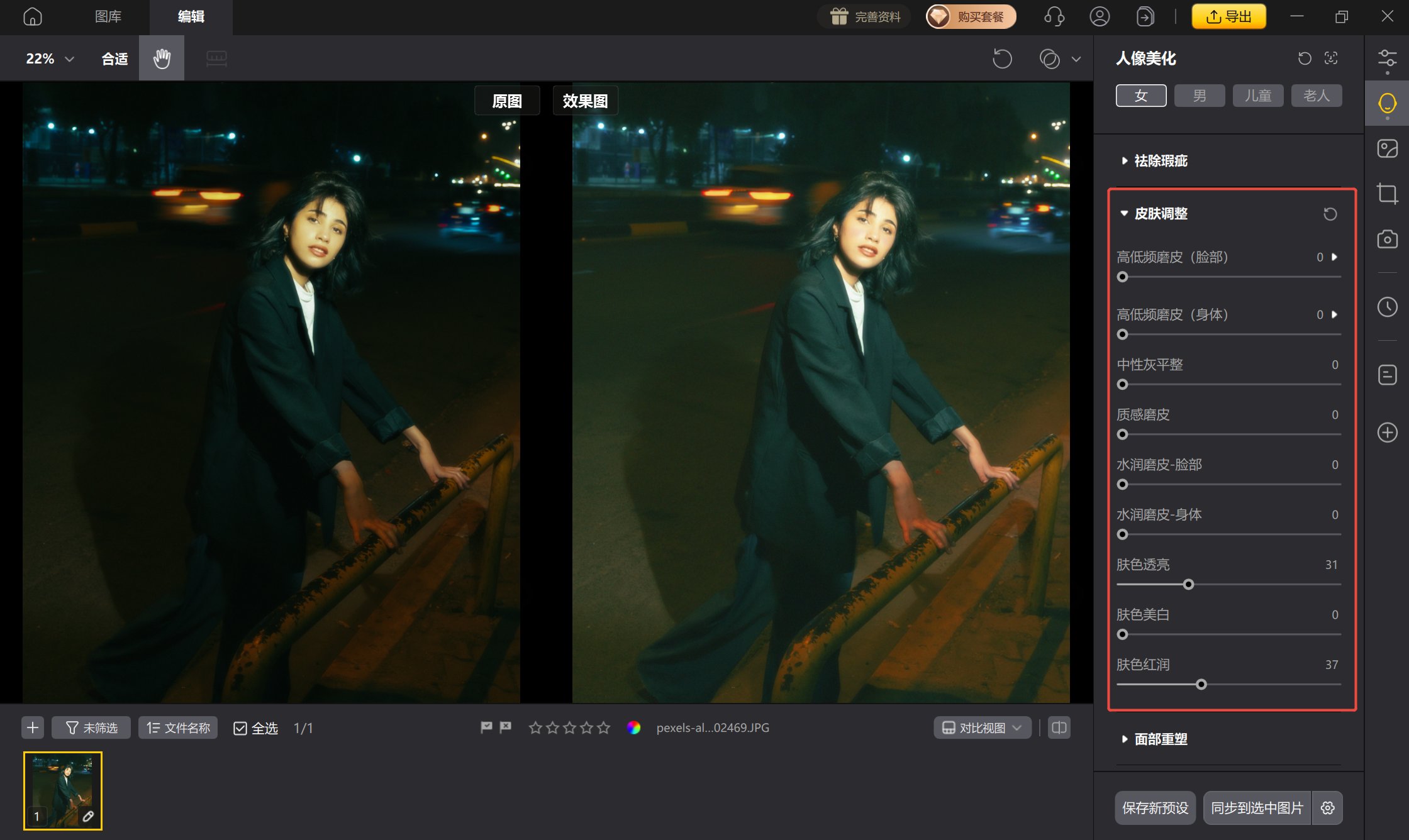Open the color label wheel

point(633,727)
